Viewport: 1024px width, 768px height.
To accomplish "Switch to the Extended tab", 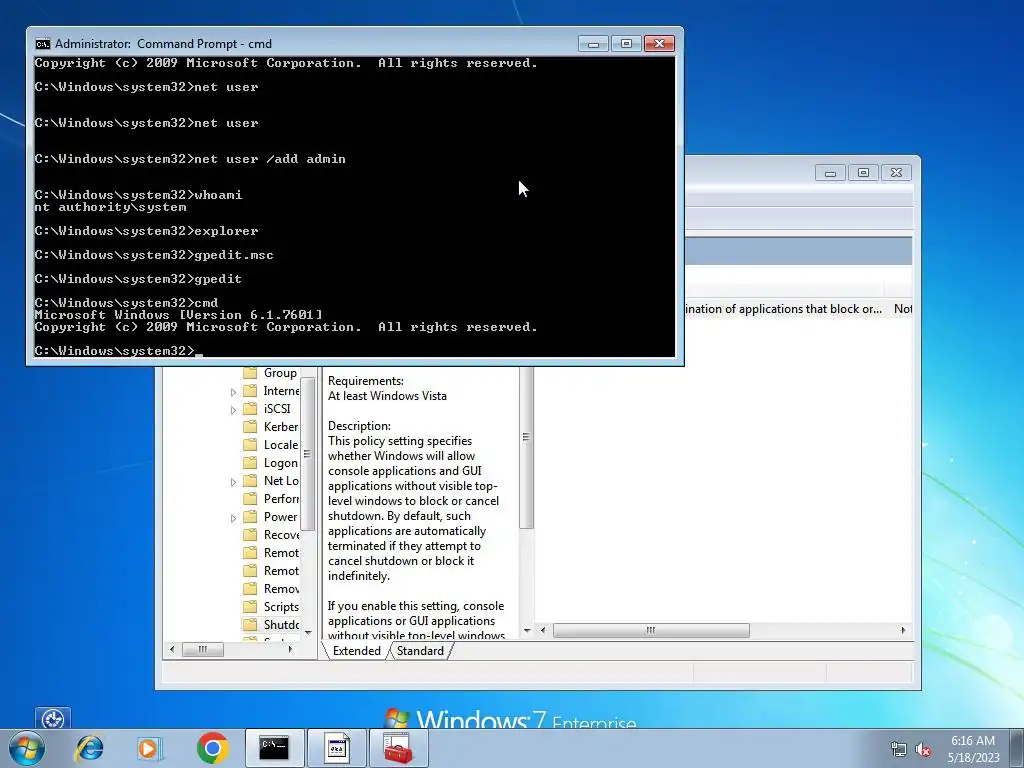I will coord(357,651).
